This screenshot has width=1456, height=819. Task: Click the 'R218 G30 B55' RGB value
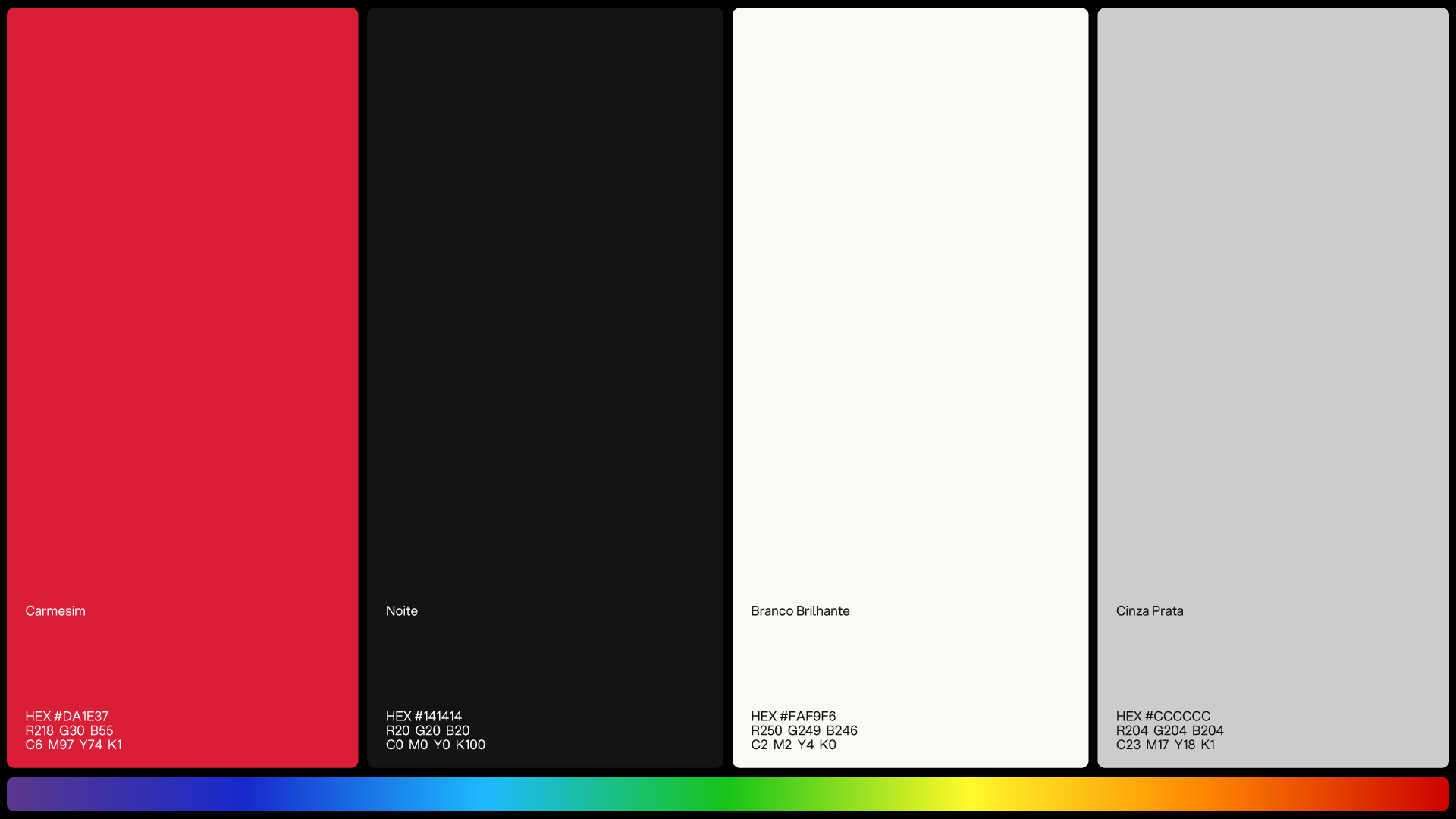click(x=69, y=731)
